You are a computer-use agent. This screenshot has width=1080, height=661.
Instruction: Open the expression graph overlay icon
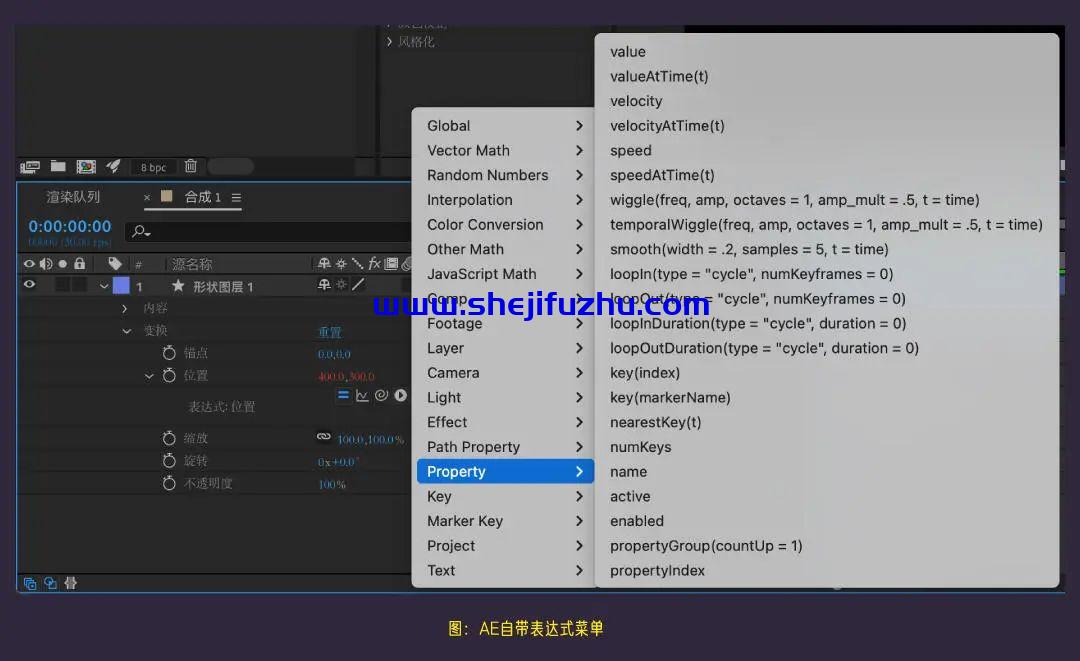[362, 396]
